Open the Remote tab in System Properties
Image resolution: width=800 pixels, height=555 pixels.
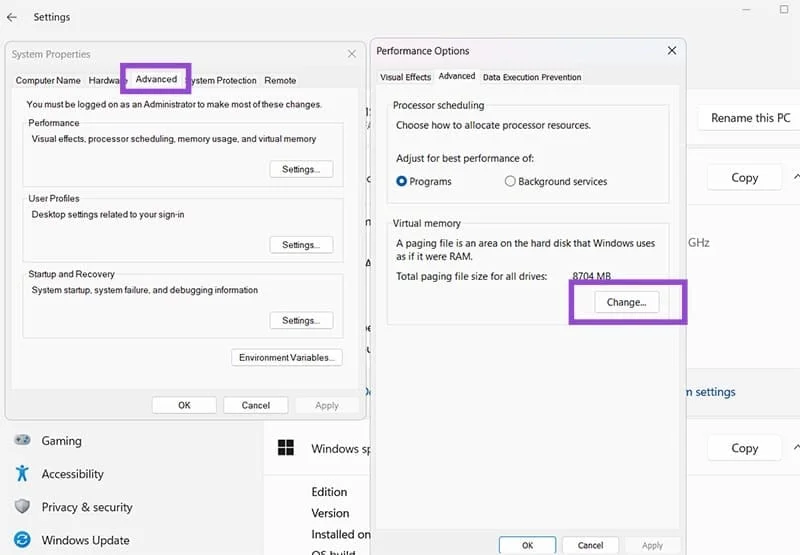click(280, 80)
